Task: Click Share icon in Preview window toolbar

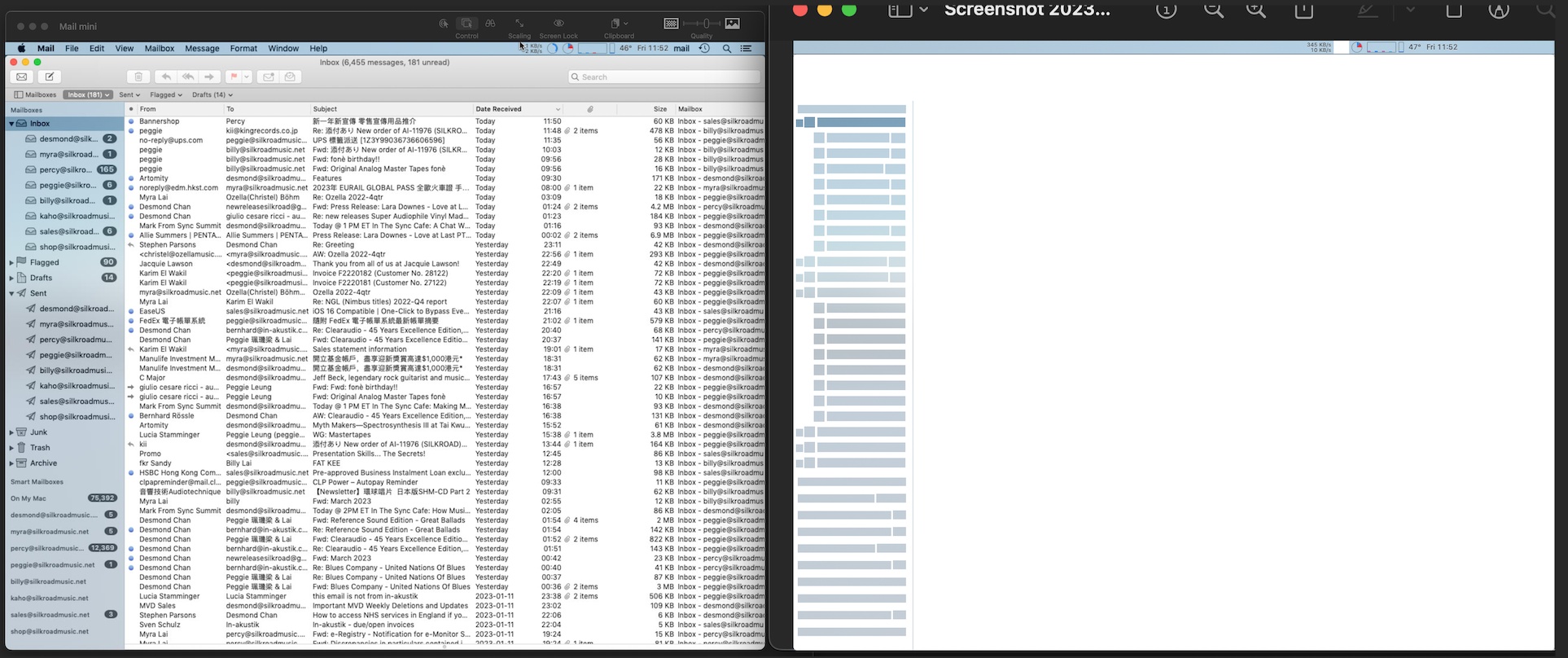Action: click(1303, 10)
